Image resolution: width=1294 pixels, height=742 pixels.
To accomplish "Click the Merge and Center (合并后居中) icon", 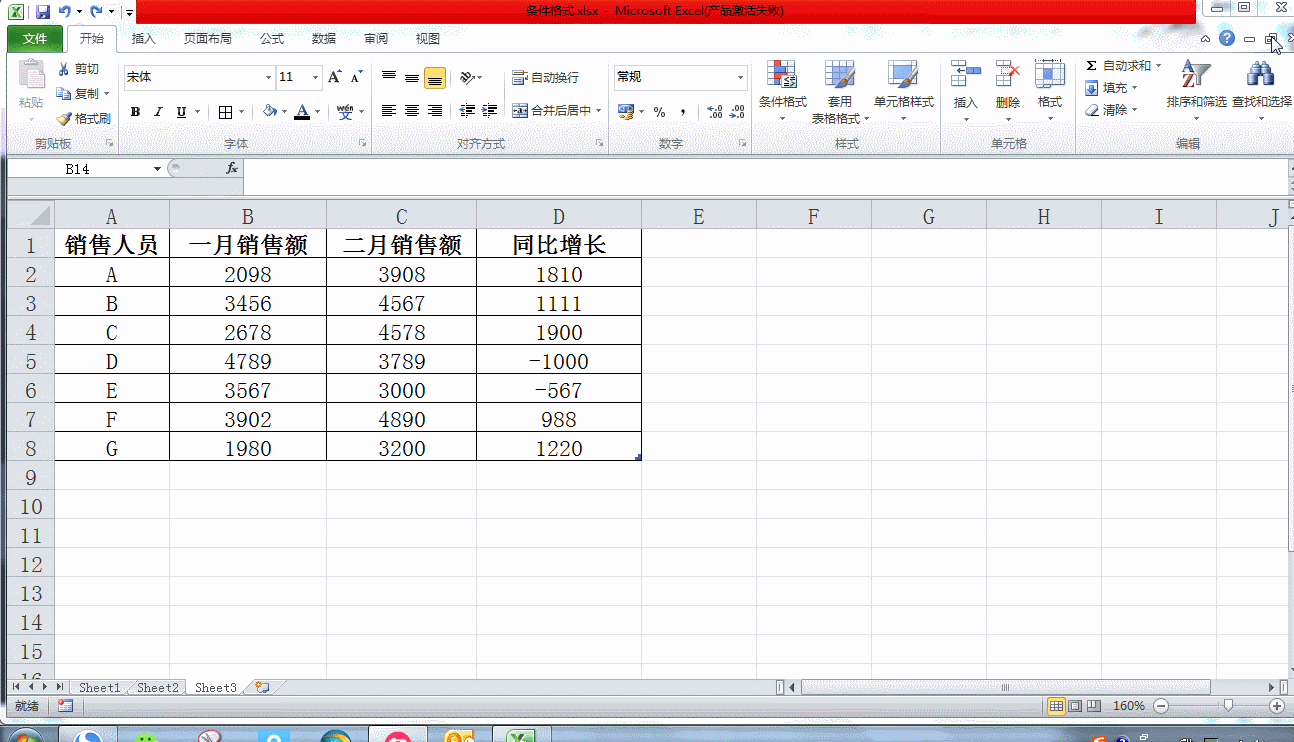I will [x=548, y=111].
